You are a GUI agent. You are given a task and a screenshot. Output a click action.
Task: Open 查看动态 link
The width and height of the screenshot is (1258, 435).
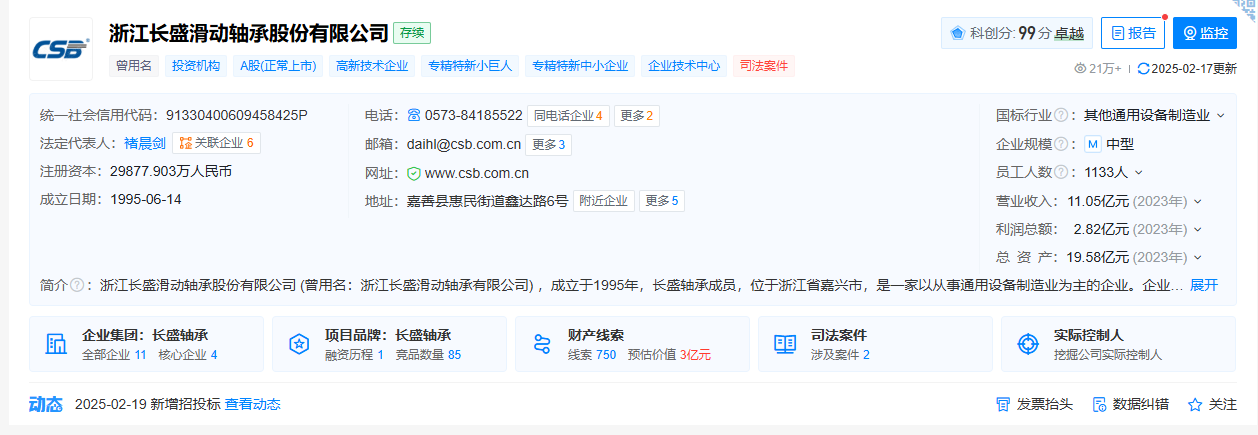click(x=252, y=404)
